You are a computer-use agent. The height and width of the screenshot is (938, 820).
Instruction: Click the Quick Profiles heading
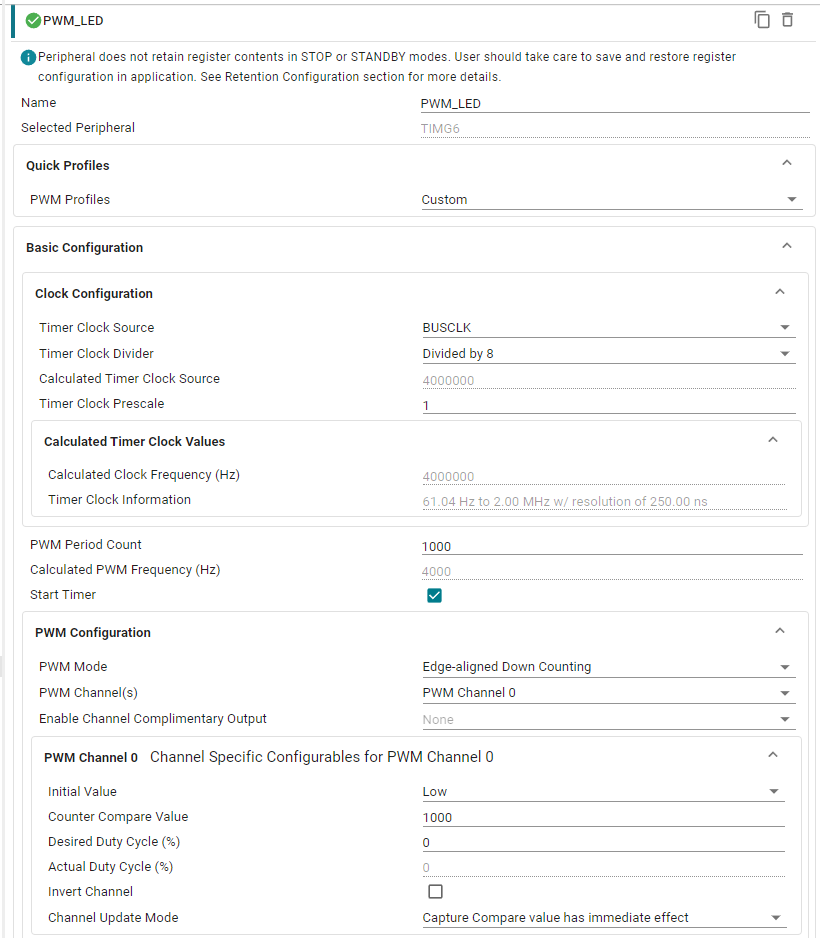(x=68, y=166)
